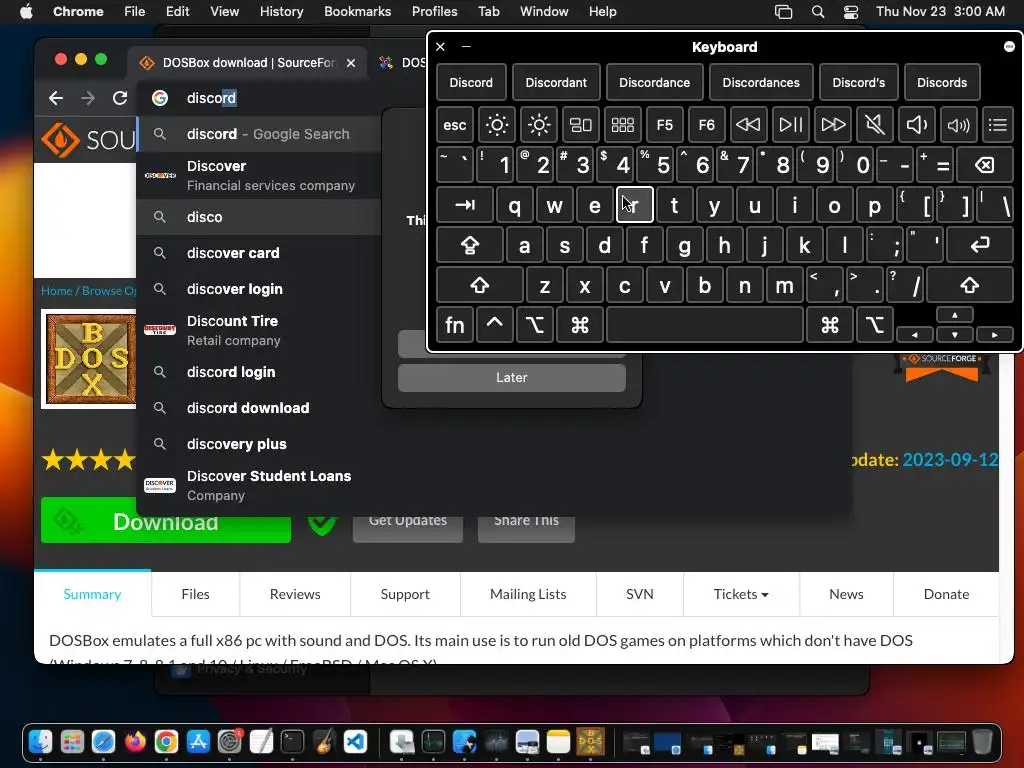Open Launchpad grid key on the keyboard

622,125
